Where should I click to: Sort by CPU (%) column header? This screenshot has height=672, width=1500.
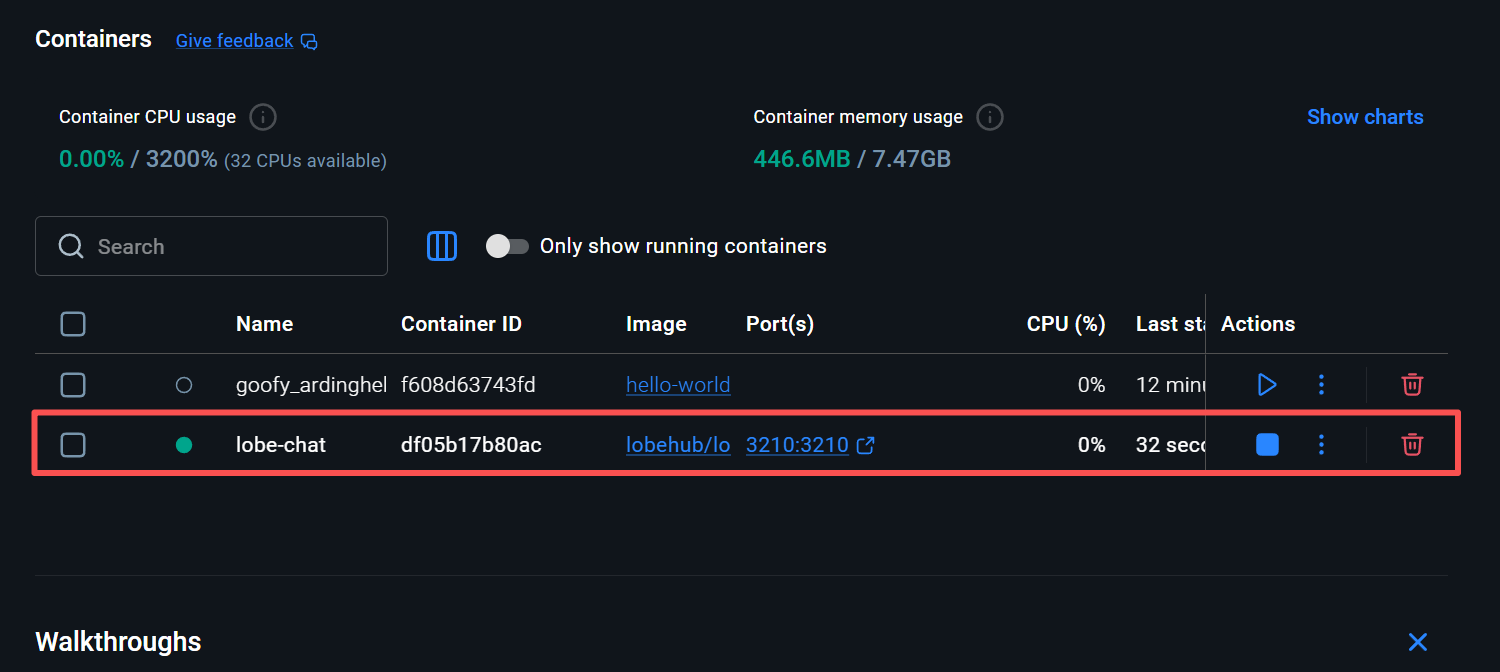(x=1066, y=324)
